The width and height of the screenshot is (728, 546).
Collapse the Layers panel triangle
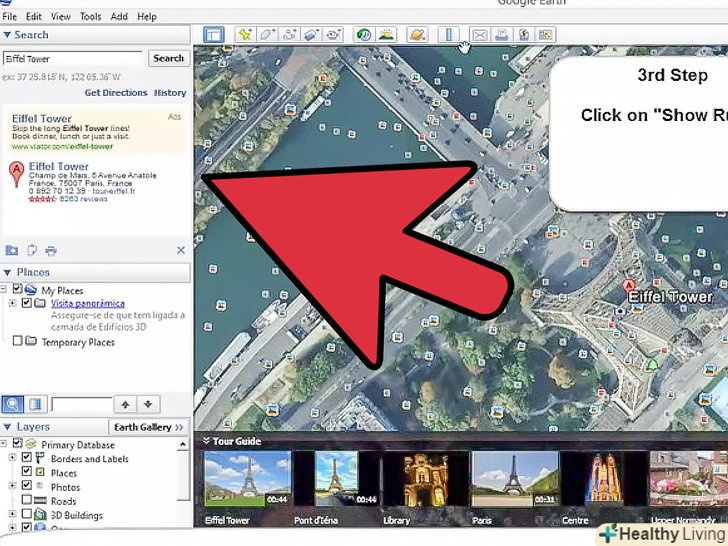pos(7,427)
